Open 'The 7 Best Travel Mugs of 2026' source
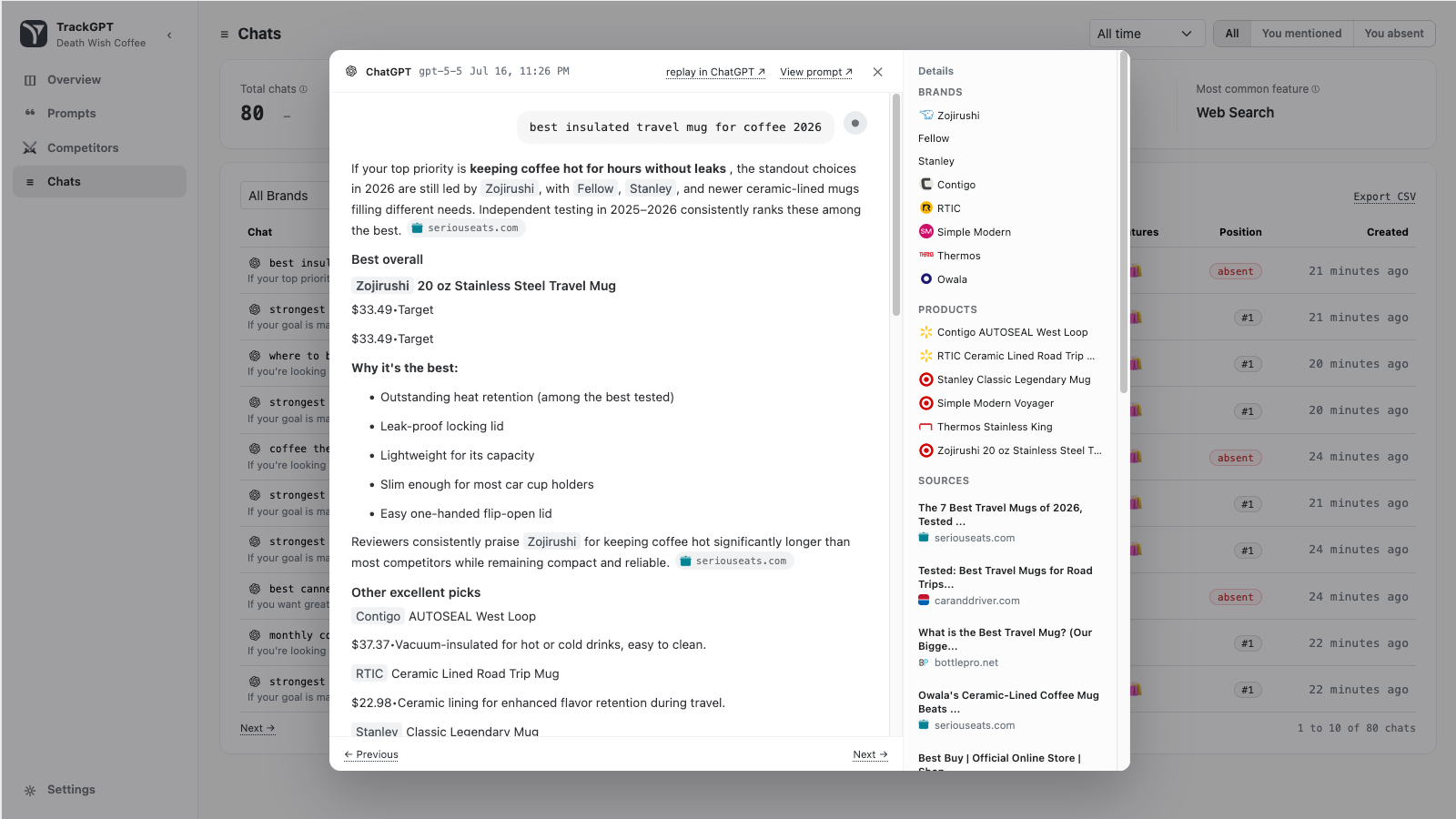 point(1009,522)
